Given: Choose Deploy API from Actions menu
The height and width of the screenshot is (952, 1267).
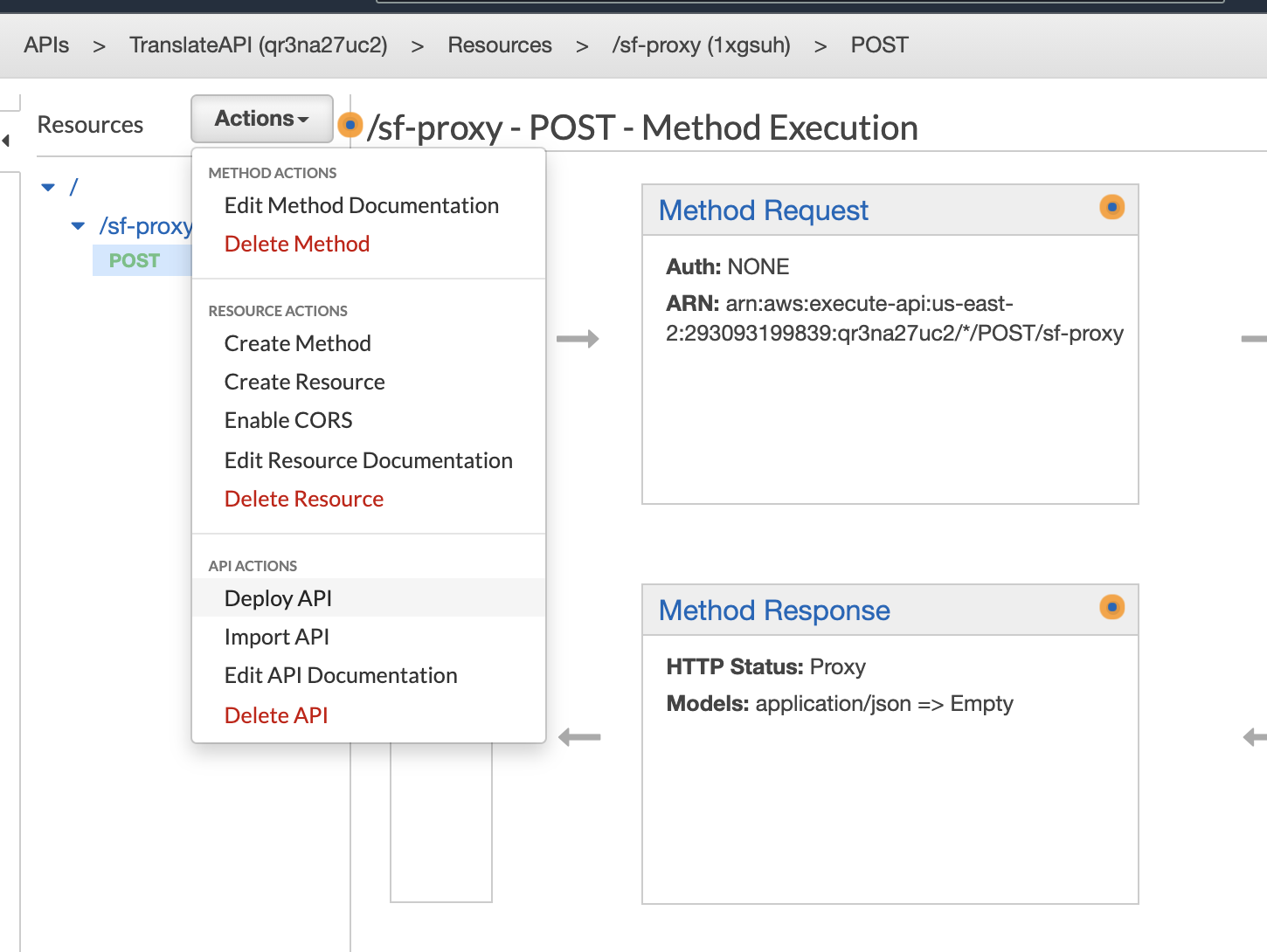Looking at the screenshot, I should click(278, 598).
